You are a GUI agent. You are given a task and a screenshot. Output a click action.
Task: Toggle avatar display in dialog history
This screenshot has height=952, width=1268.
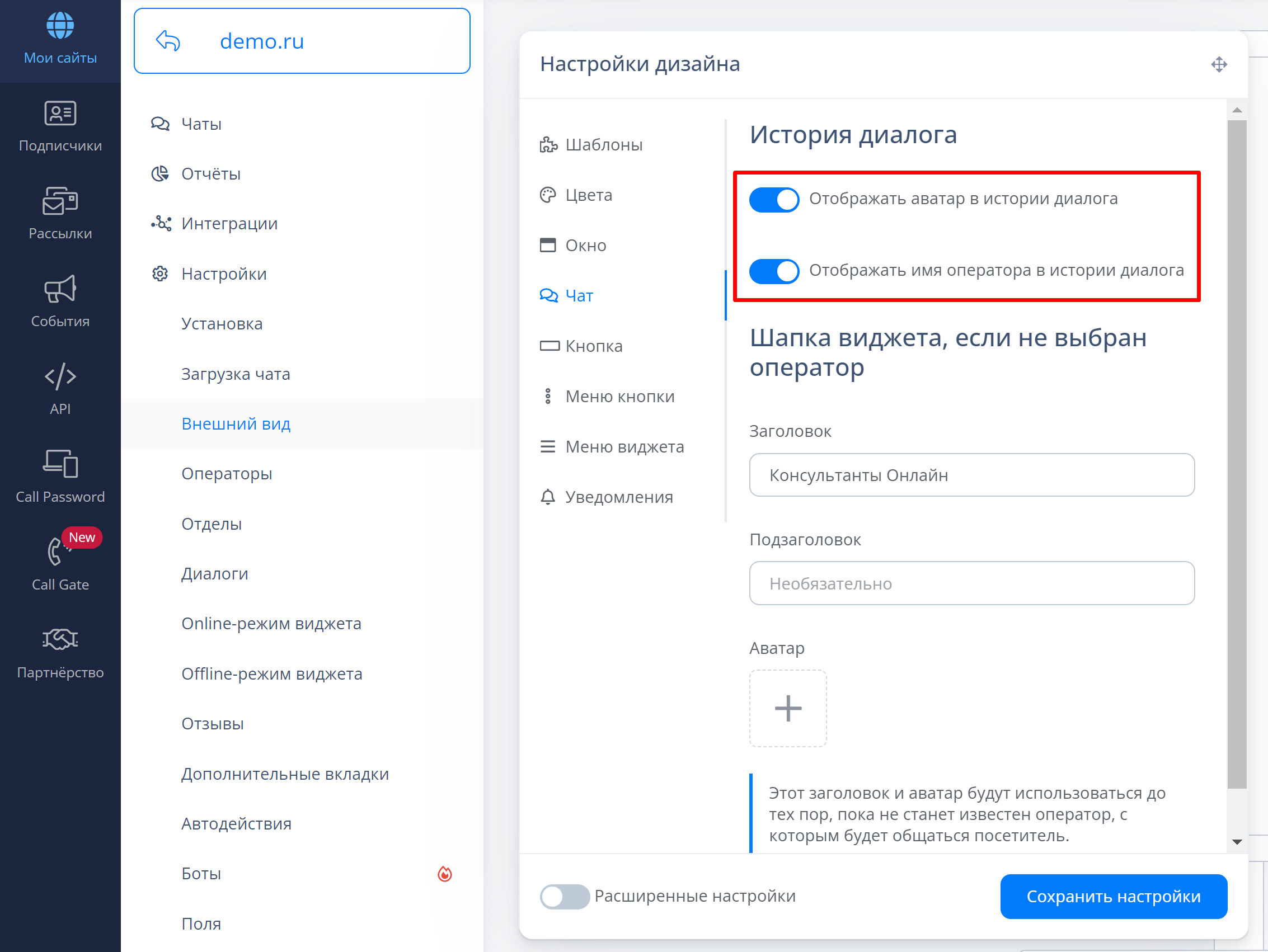coord(774,200)
